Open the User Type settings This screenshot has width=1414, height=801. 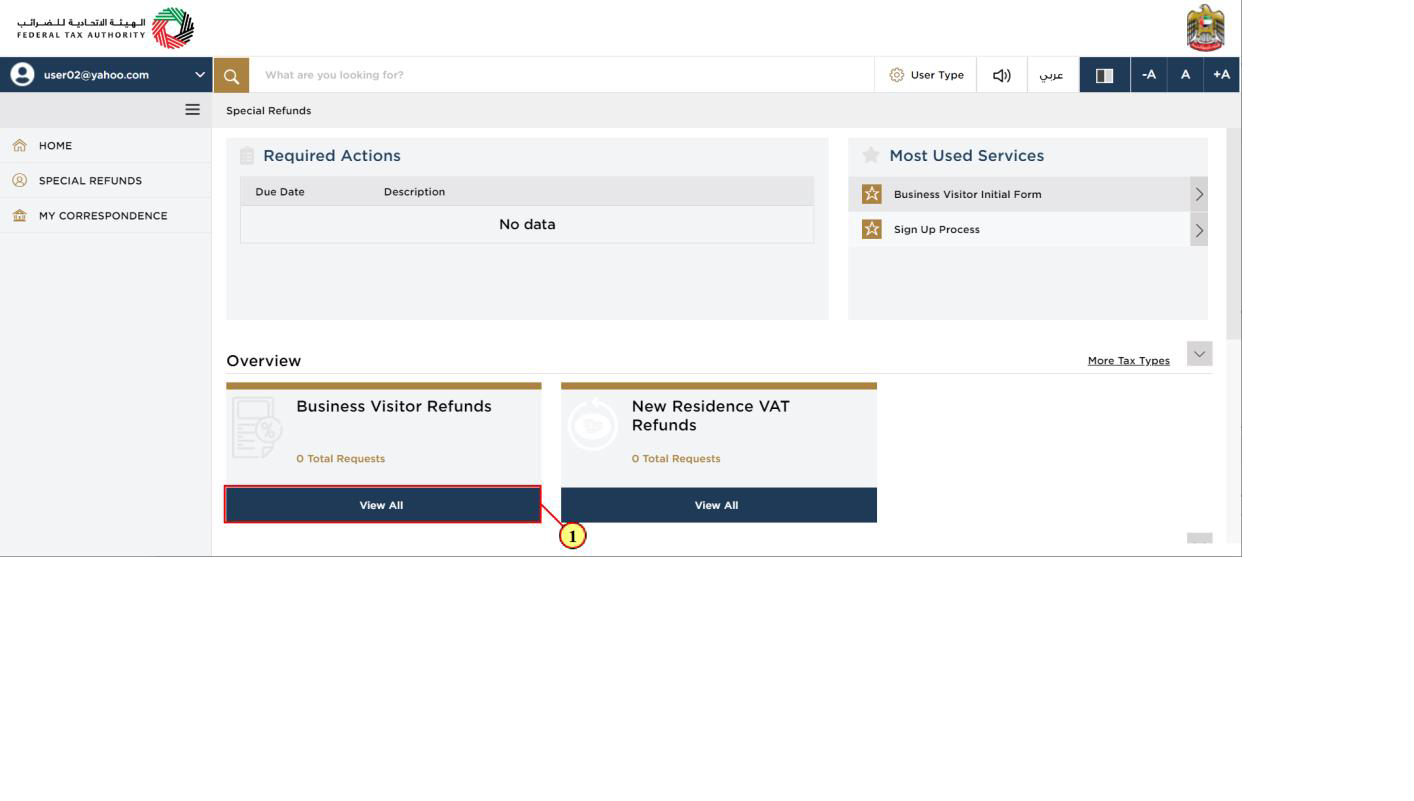pos(926,75)
